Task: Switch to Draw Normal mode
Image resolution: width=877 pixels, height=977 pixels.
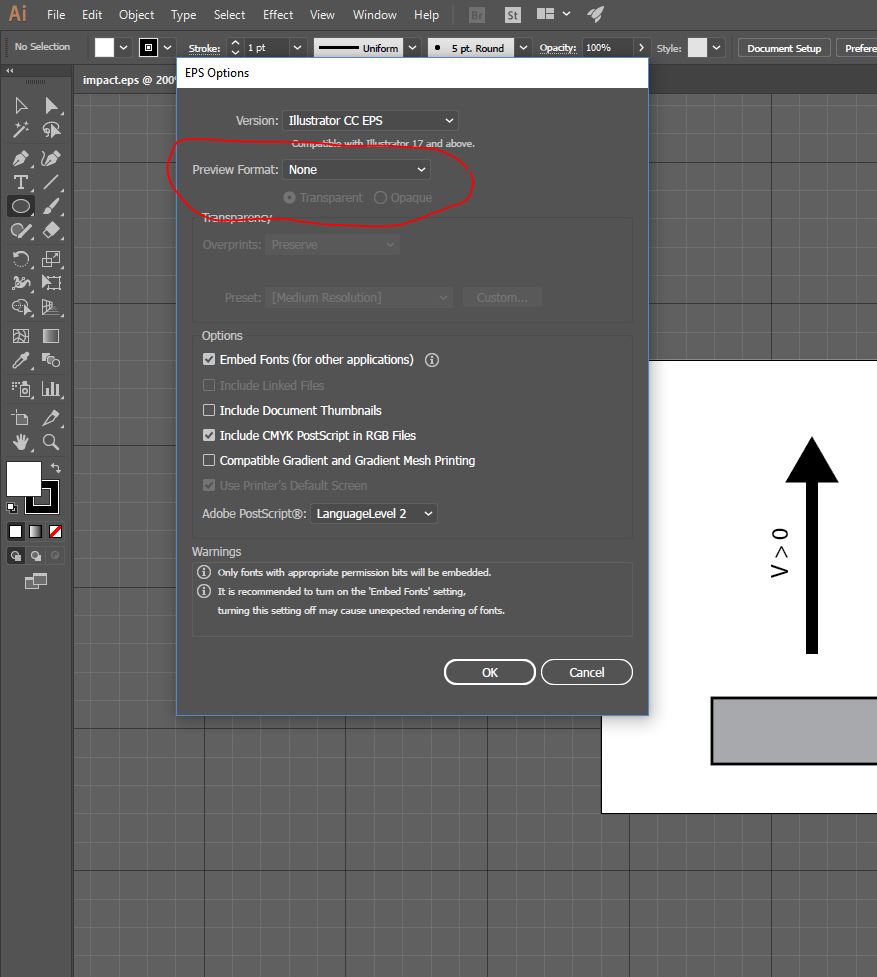Action: tap(16, 556)
